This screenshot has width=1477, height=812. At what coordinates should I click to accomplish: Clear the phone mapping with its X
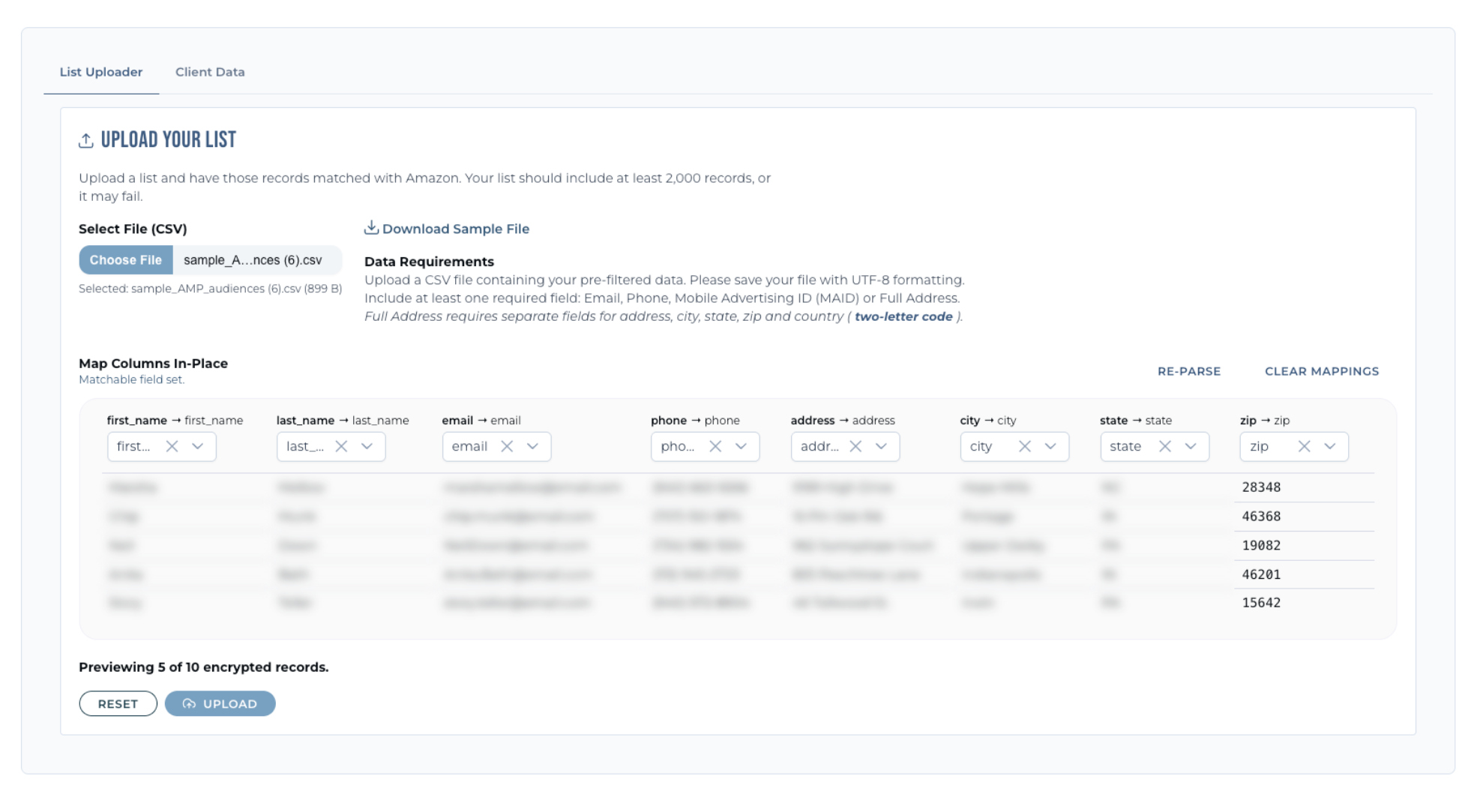(715, 446)
